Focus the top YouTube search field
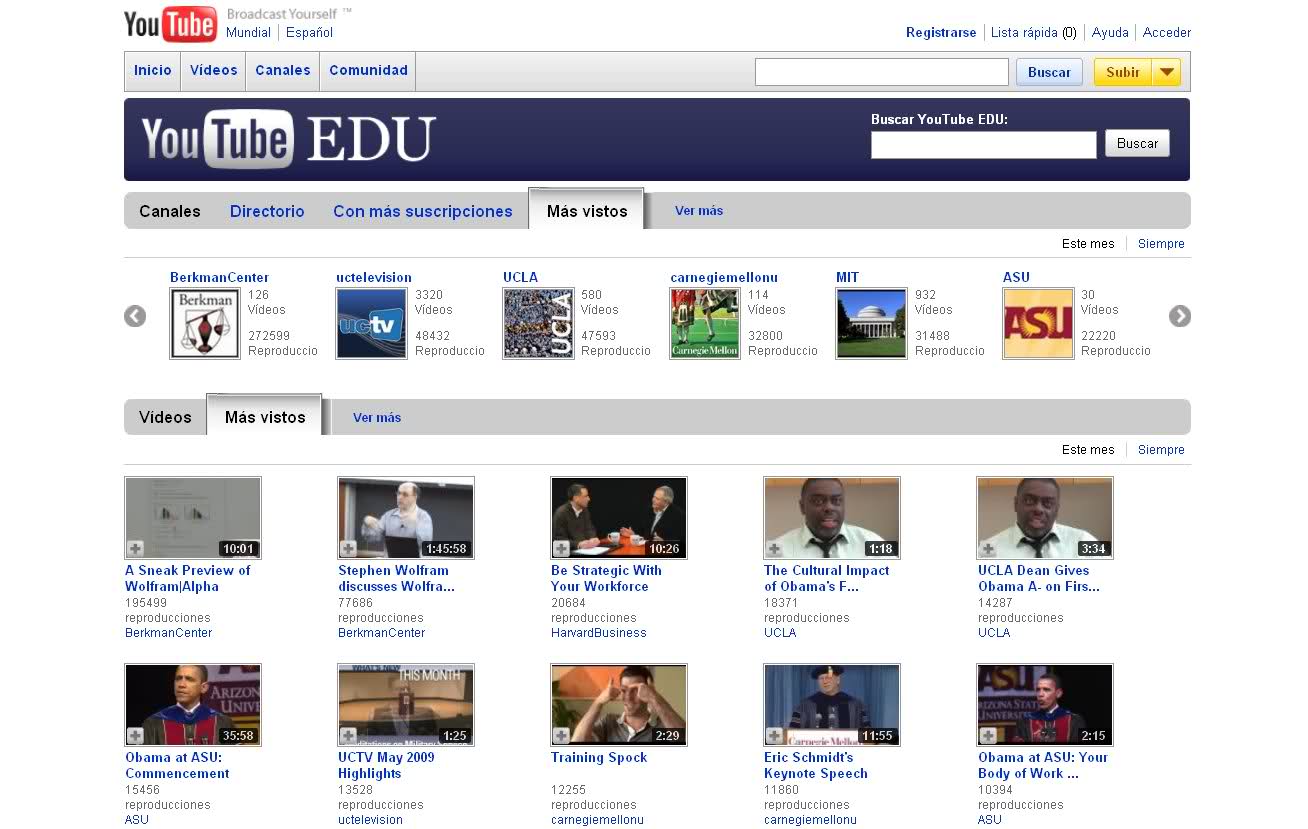The width and height of the screenshot is (1308, 829). 882,72
